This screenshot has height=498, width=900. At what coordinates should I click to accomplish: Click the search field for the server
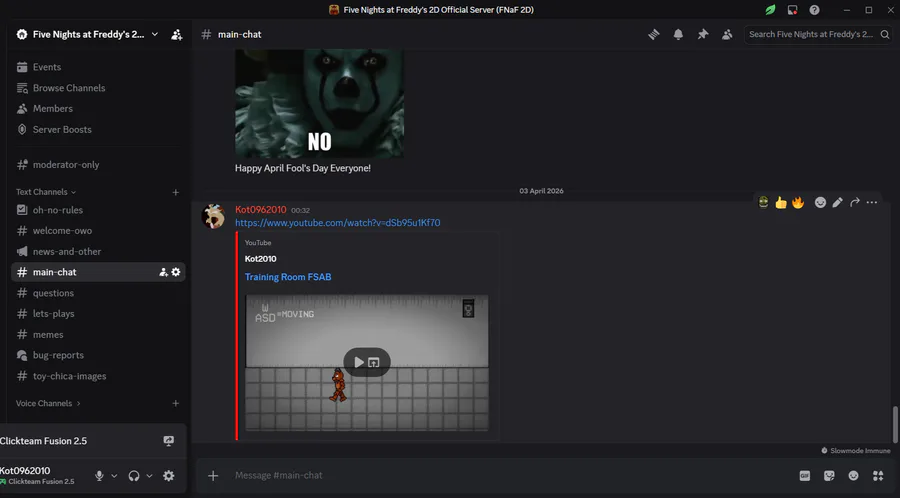tap(818, 34)
